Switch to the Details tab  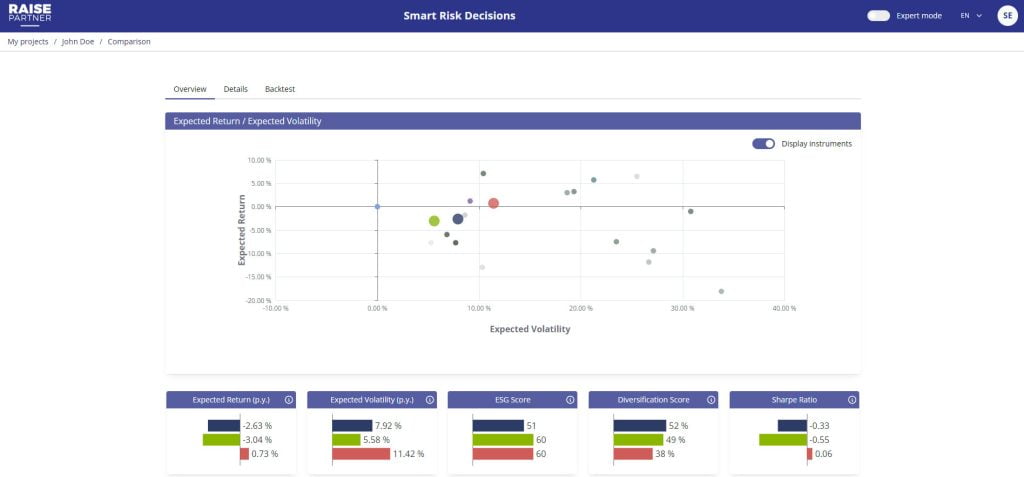tap(235, 89)
